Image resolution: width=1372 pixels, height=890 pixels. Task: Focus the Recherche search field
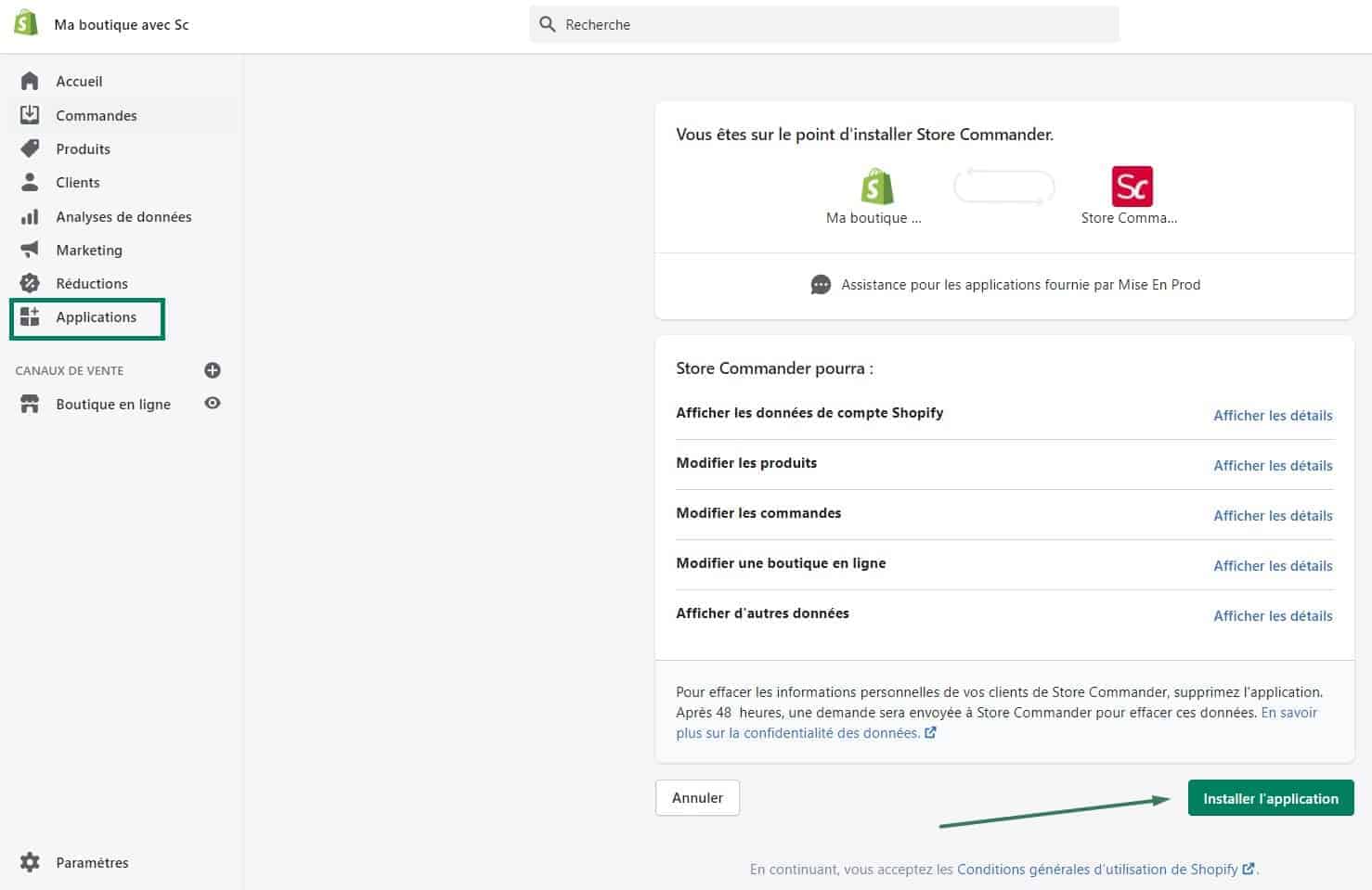tap(824, 24)
